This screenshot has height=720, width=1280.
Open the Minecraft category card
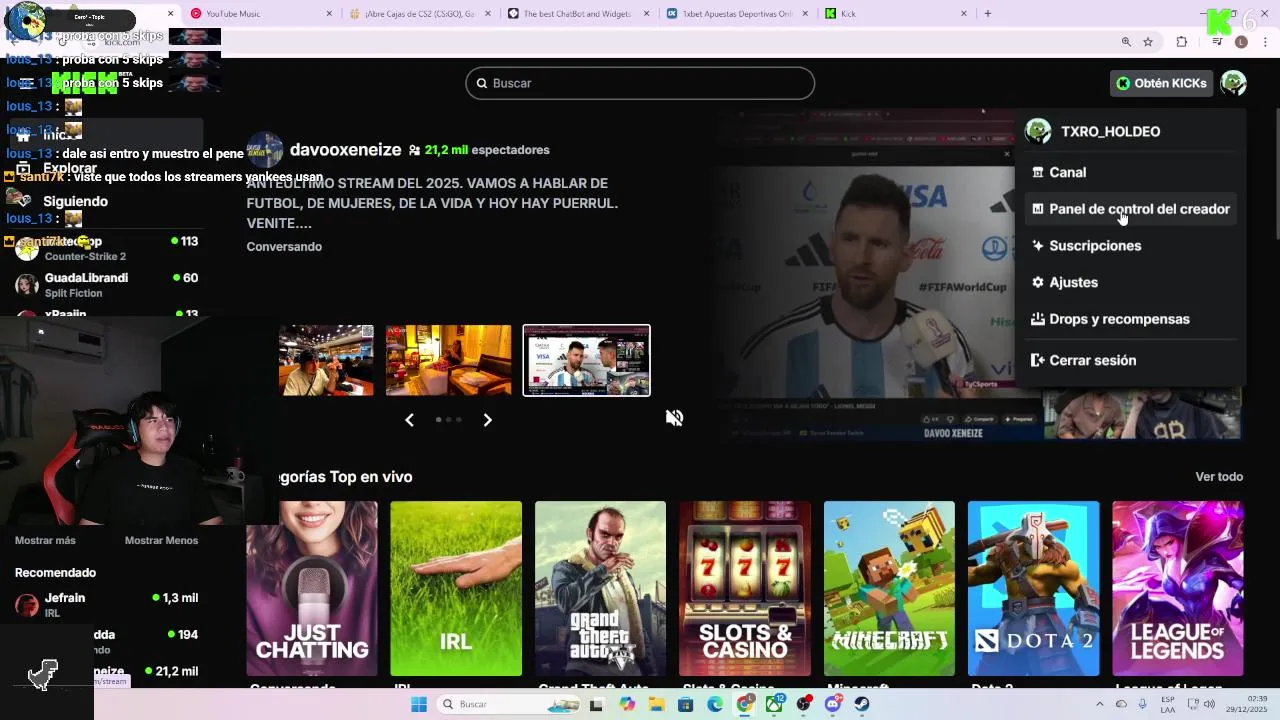click(889, 588)
